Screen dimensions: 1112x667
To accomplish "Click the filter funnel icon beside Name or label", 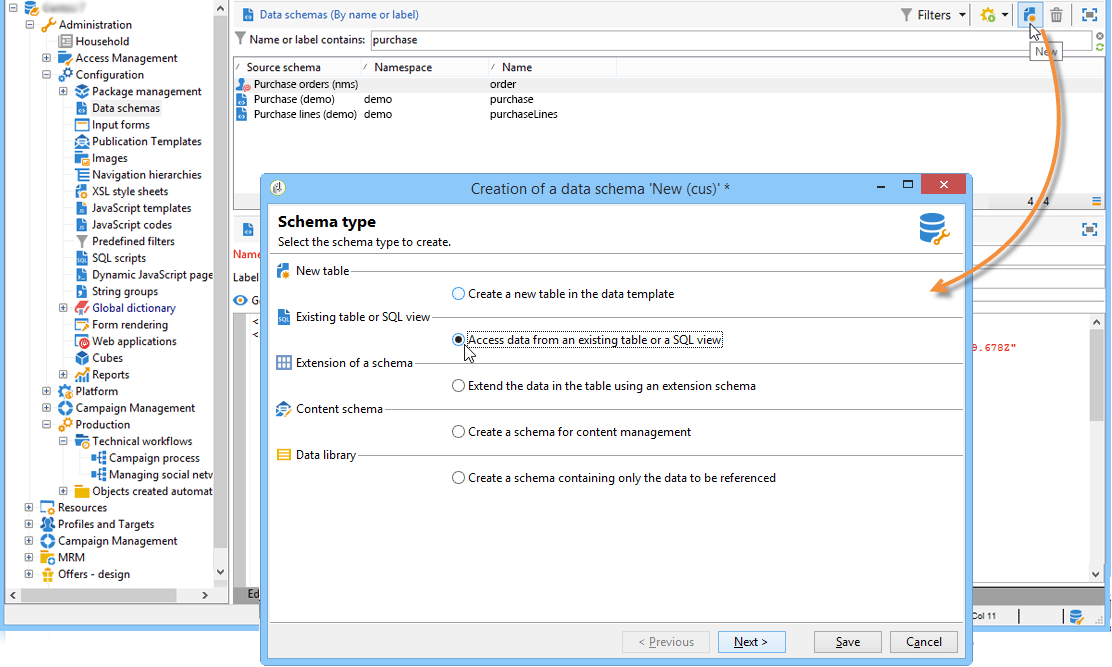I will (x=240, y=39).
